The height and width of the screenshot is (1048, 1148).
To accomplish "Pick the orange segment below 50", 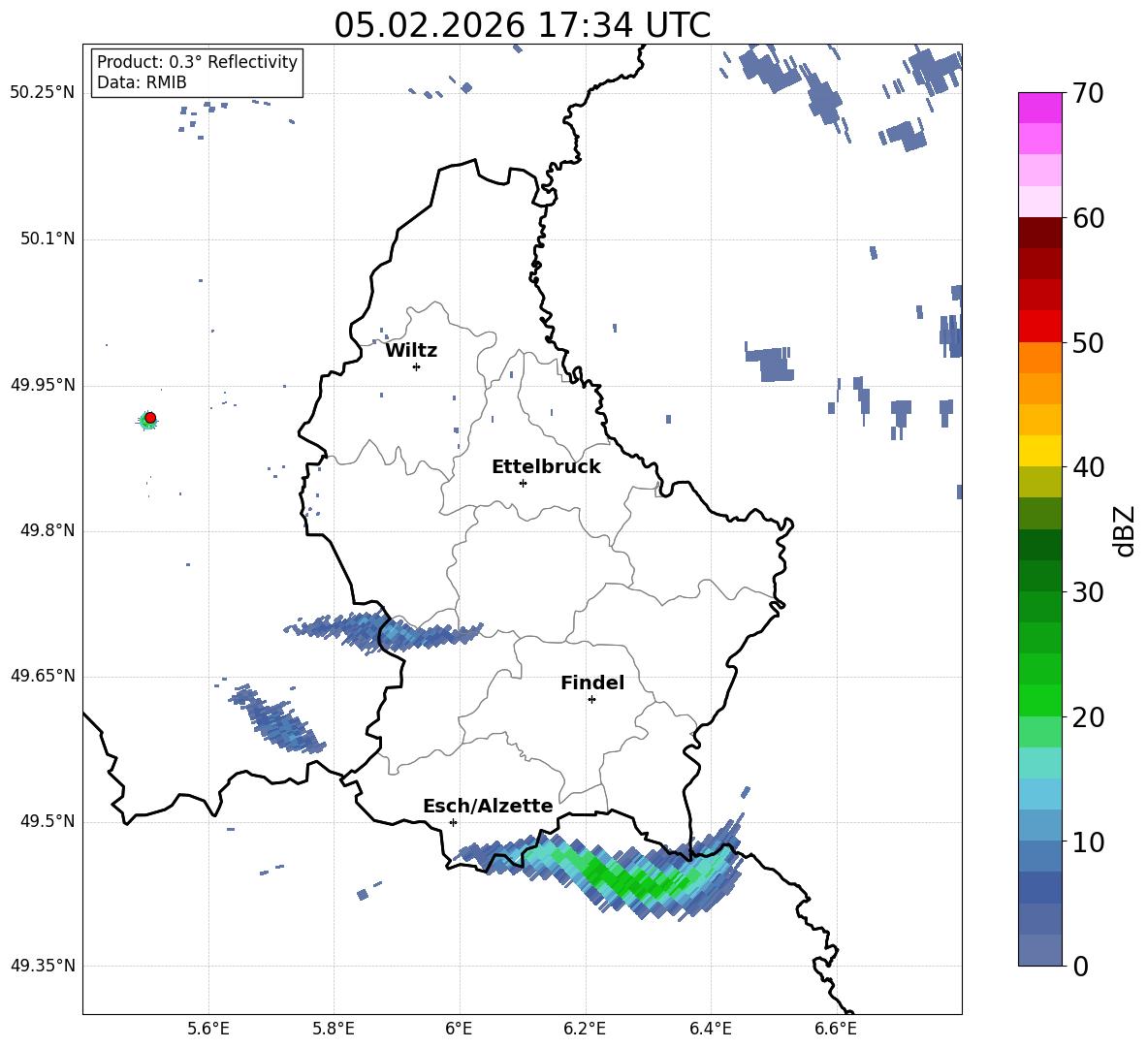I will (x=1039, y=358).
